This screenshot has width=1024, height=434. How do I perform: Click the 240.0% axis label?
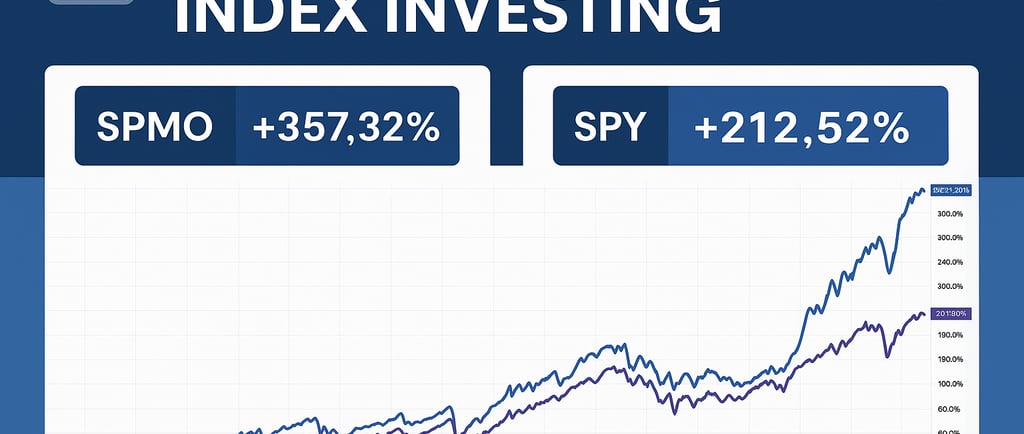pyautogui.click(x=950, y=262)
